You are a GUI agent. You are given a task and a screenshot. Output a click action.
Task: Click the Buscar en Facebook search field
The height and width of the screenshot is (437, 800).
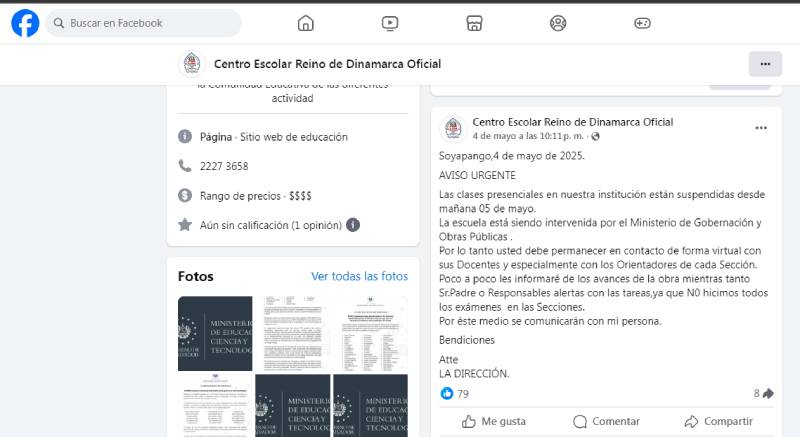pos(150,23)
